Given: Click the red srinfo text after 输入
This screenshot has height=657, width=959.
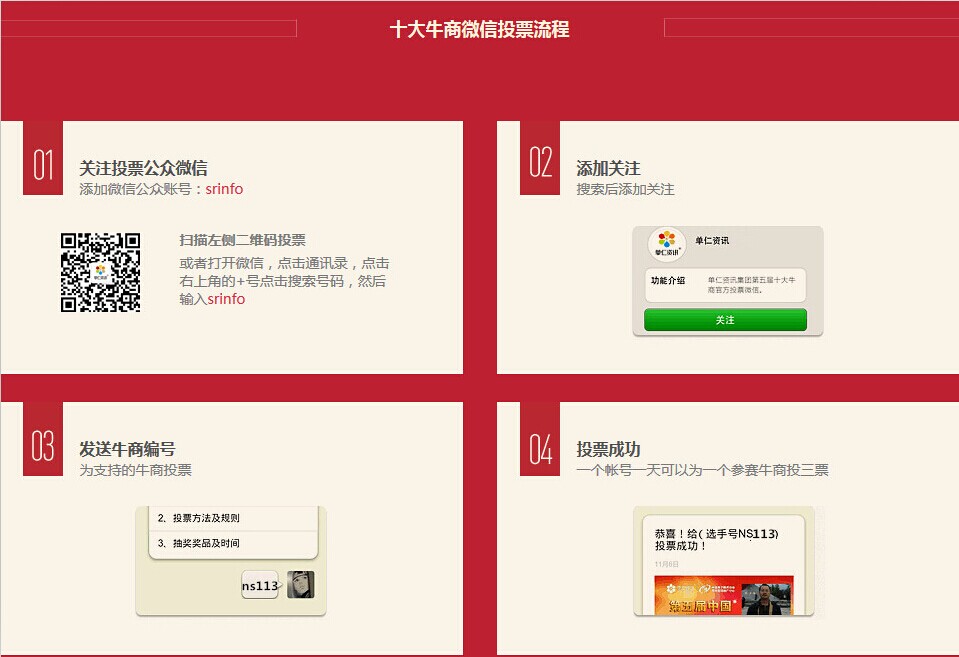Looking at the screenshot, I should pyautogui.click(x=226, y=299).
